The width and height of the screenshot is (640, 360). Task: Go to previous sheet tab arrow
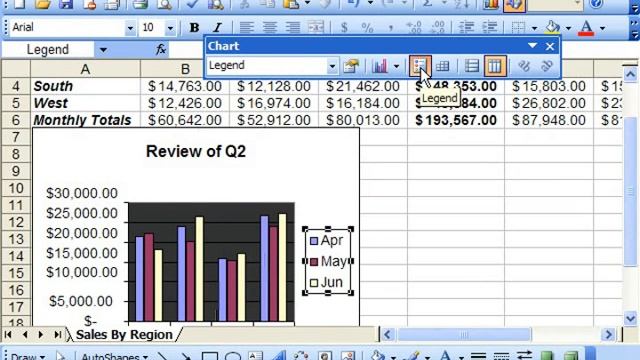tap(24, 335)
